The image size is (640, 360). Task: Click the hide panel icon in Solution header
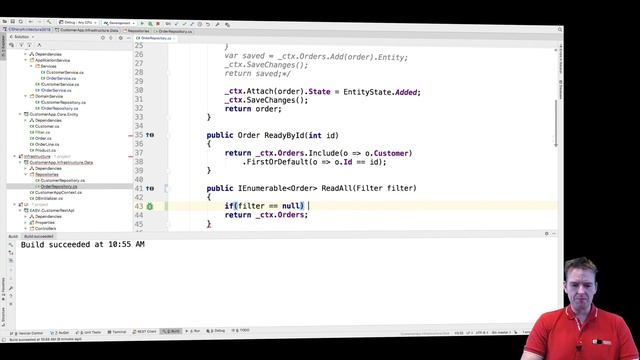pos(128,38)
